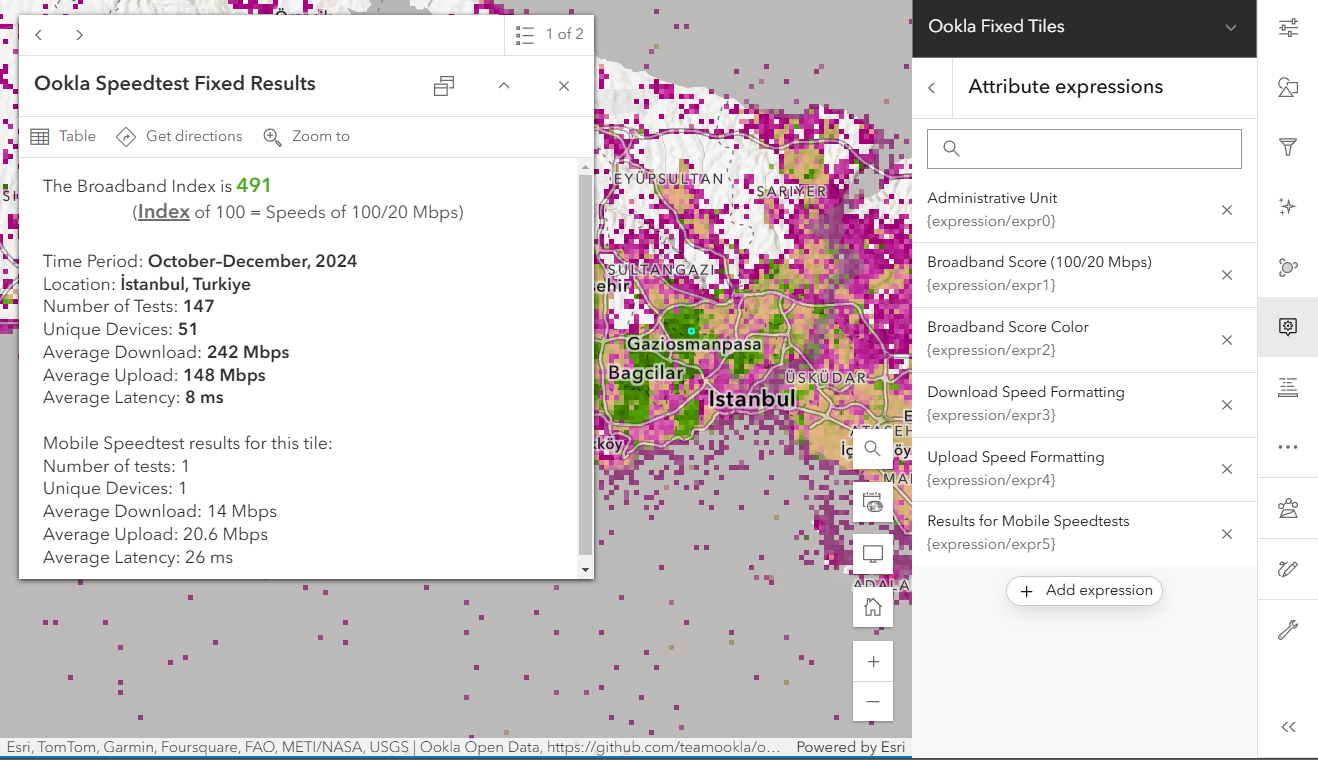
Task: Return map to home extent
Action: 873,607
